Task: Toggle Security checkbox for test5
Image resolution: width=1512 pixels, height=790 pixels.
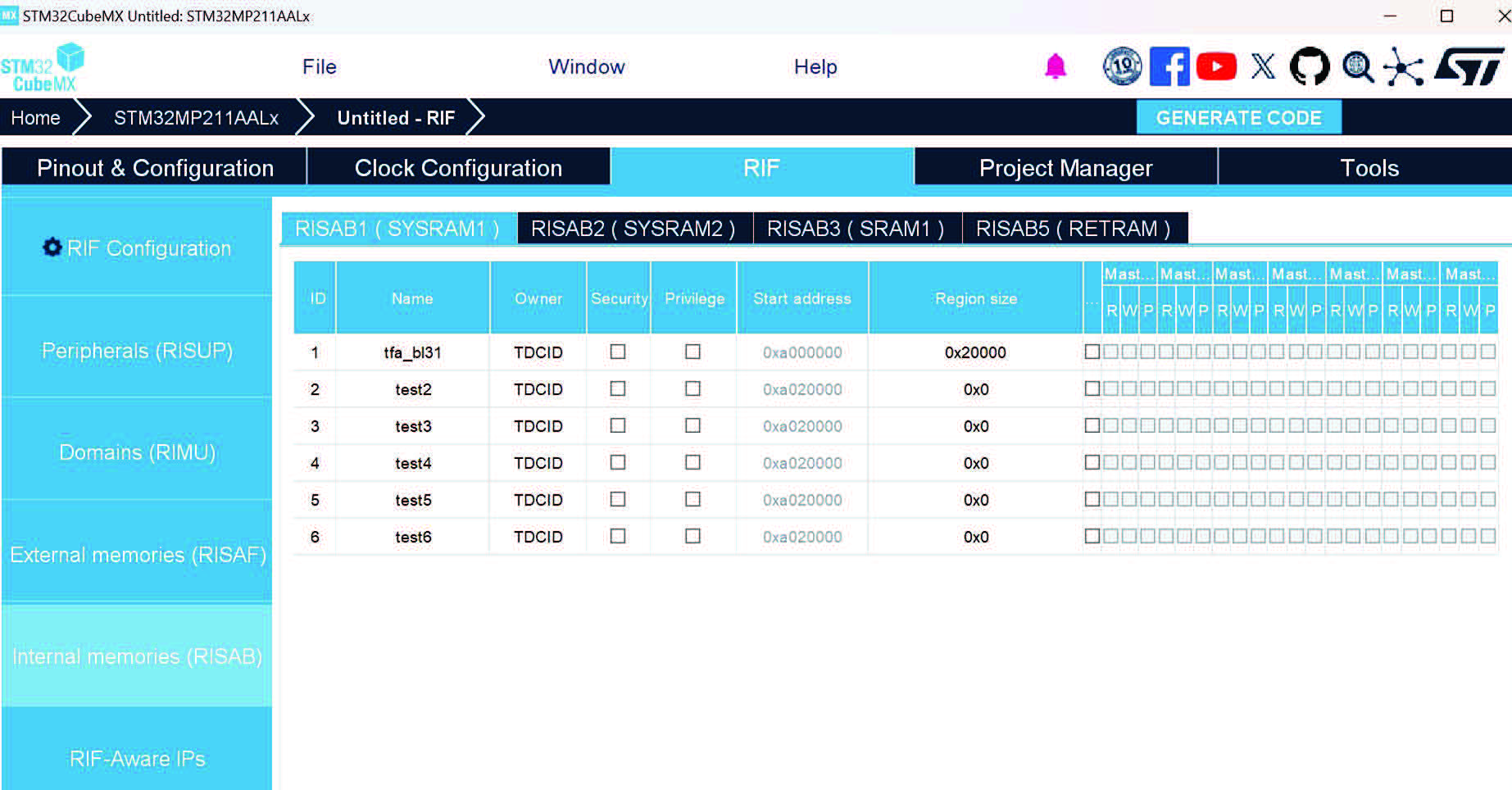Action: pos(618,499)
